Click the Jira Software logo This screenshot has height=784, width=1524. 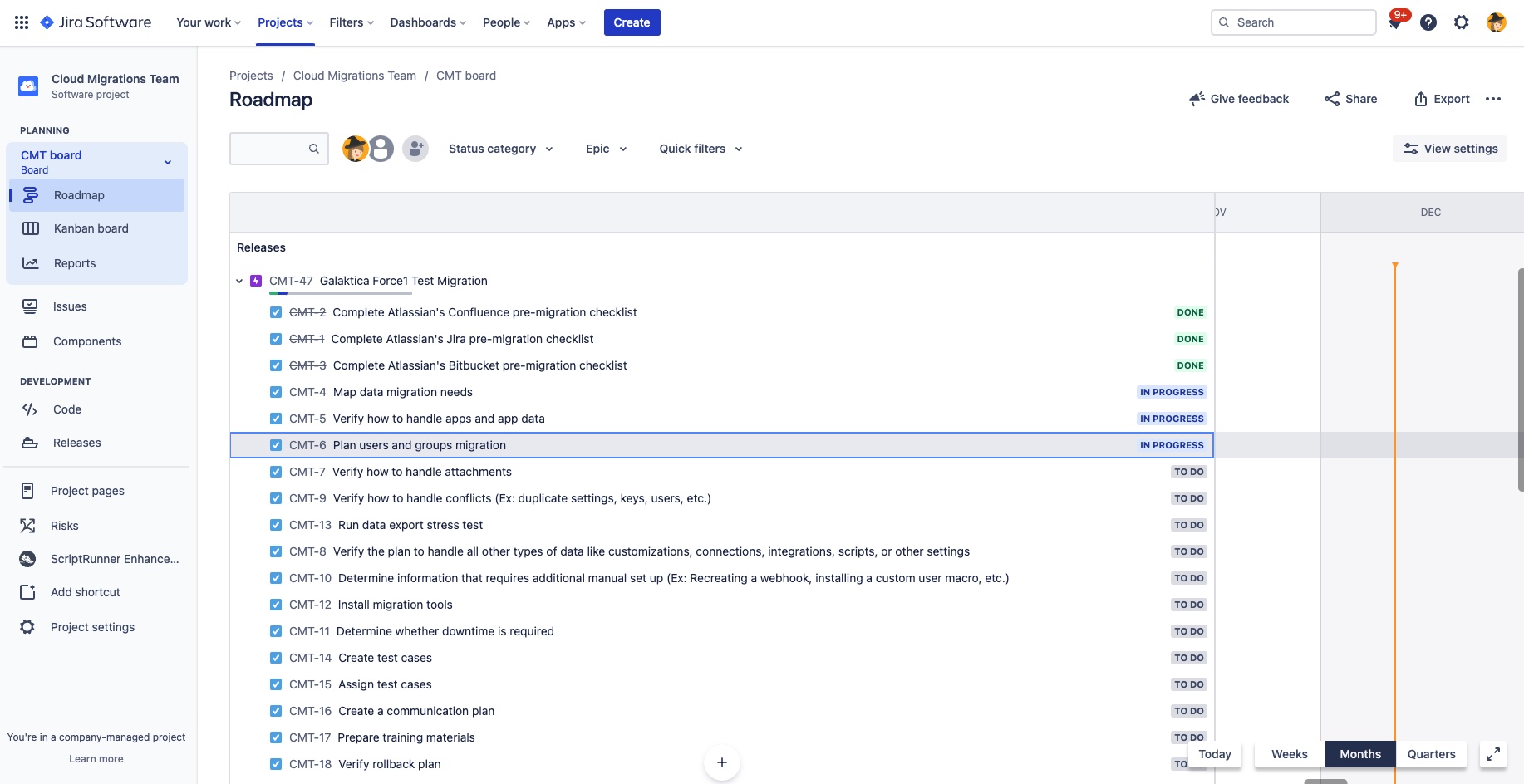[96, 22]
